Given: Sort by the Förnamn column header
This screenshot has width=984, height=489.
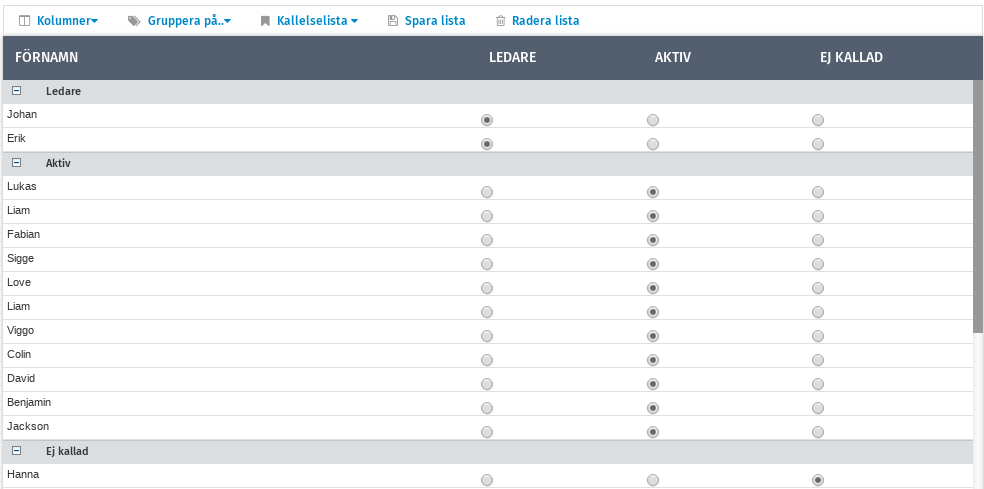Looking at the screenshot, I should (x=47, y=58).
